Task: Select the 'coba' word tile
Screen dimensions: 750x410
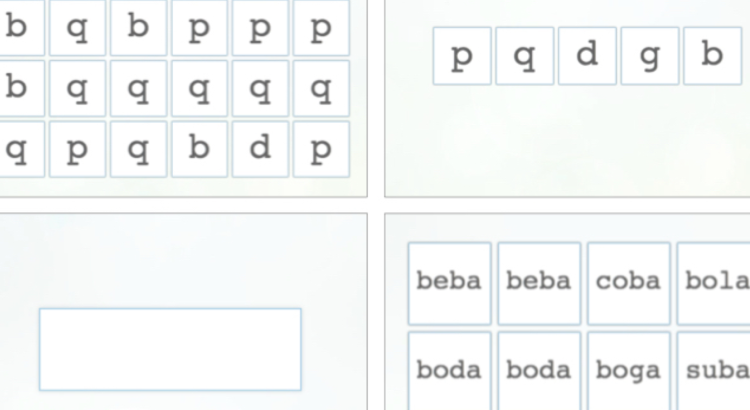Action: tap(628, 282)
